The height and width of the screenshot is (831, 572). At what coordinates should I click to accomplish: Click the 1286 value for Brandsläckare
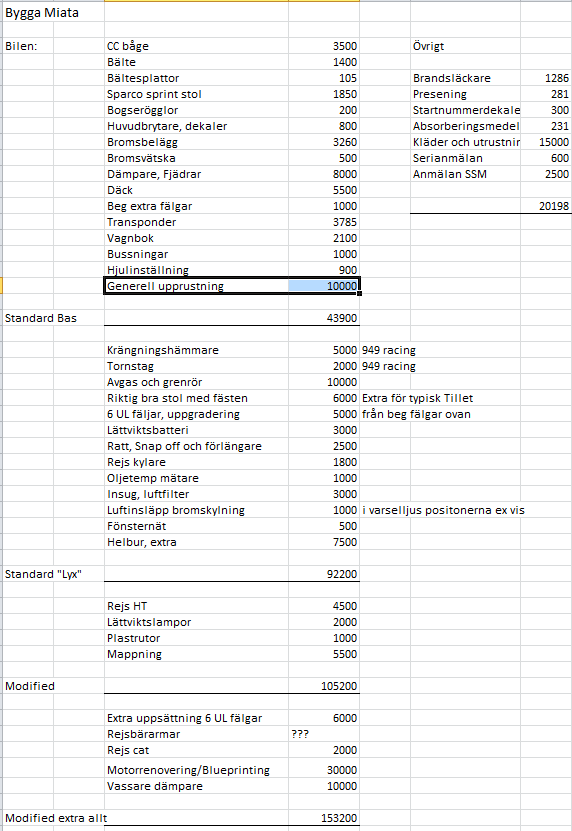546,78
